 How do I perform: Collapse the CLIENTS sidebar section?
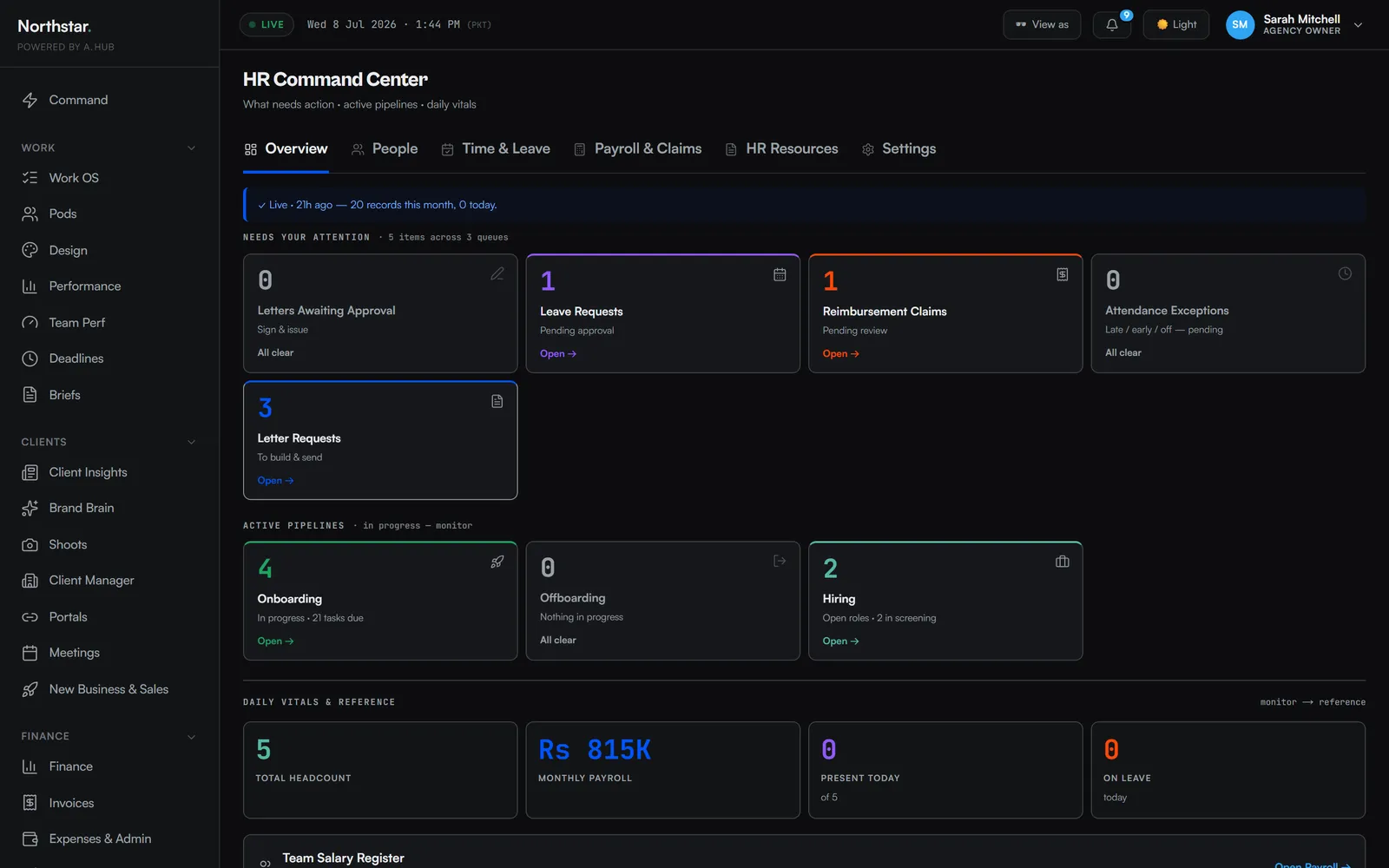(191, 442)
